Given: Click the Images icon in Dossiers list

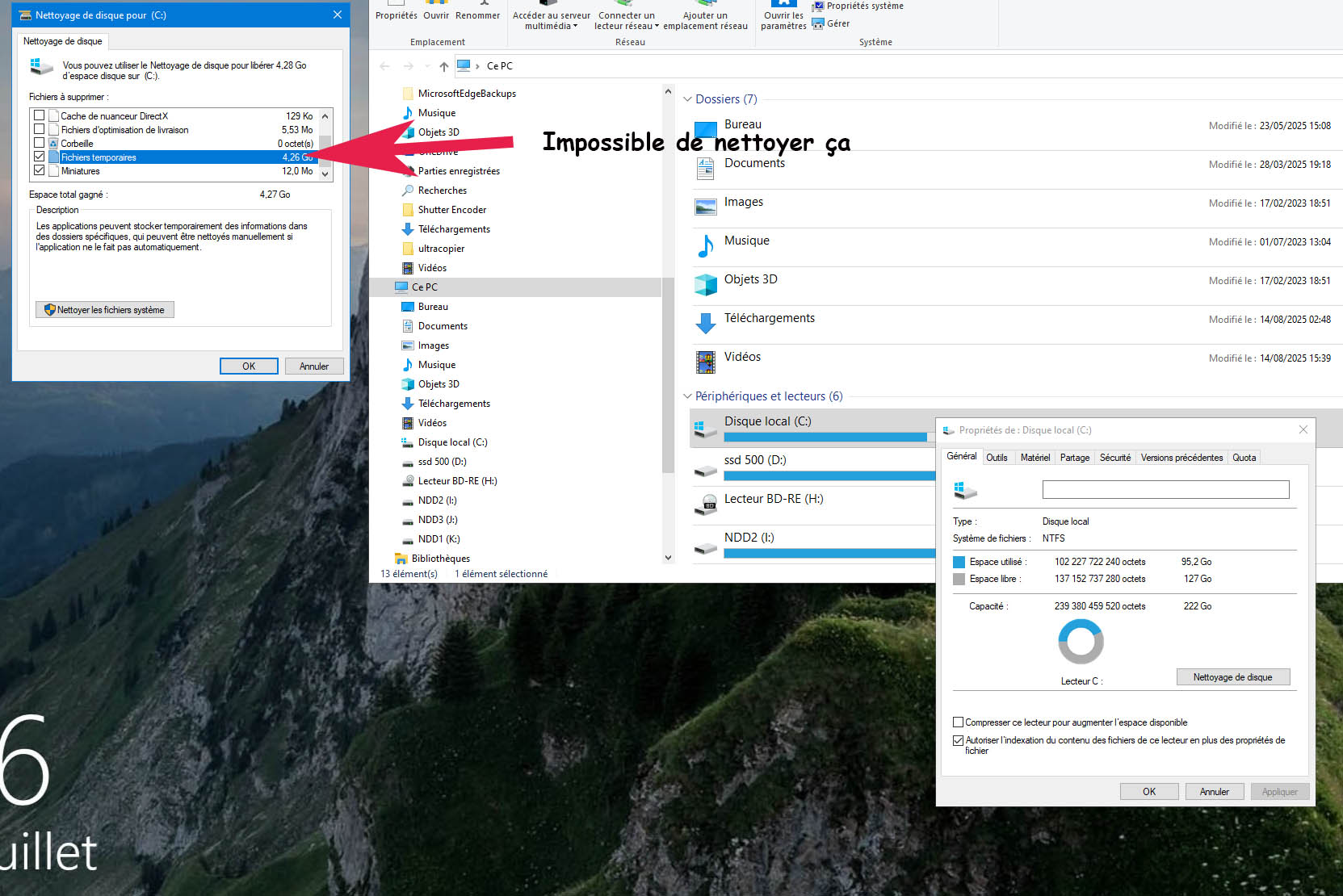Looking at the screenshot, I should (x=706, y=207).
